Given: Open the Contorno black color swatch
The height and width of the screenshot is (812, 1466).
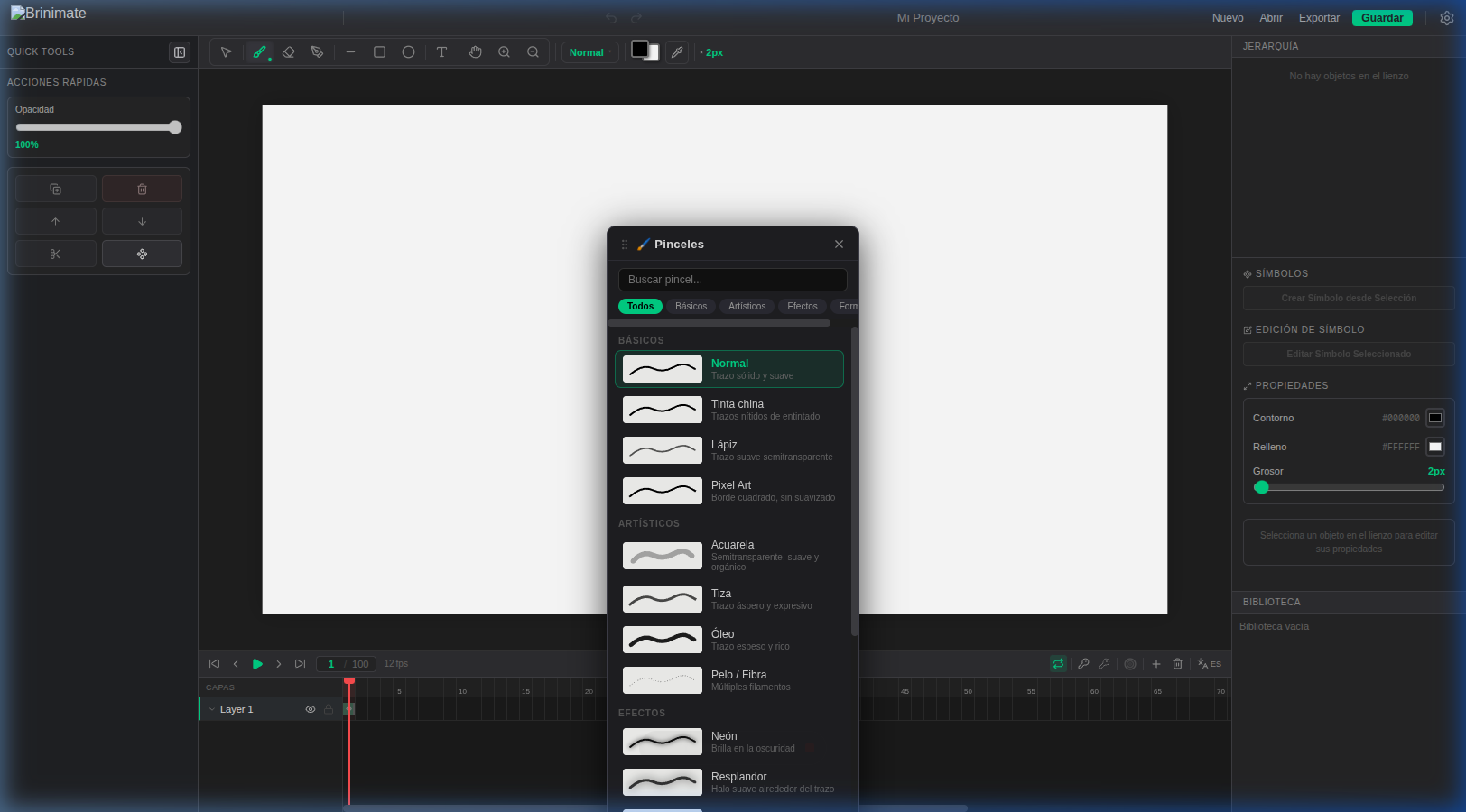Looking at the screenshot, I should pyautogui.click(x=1434, y=419).
